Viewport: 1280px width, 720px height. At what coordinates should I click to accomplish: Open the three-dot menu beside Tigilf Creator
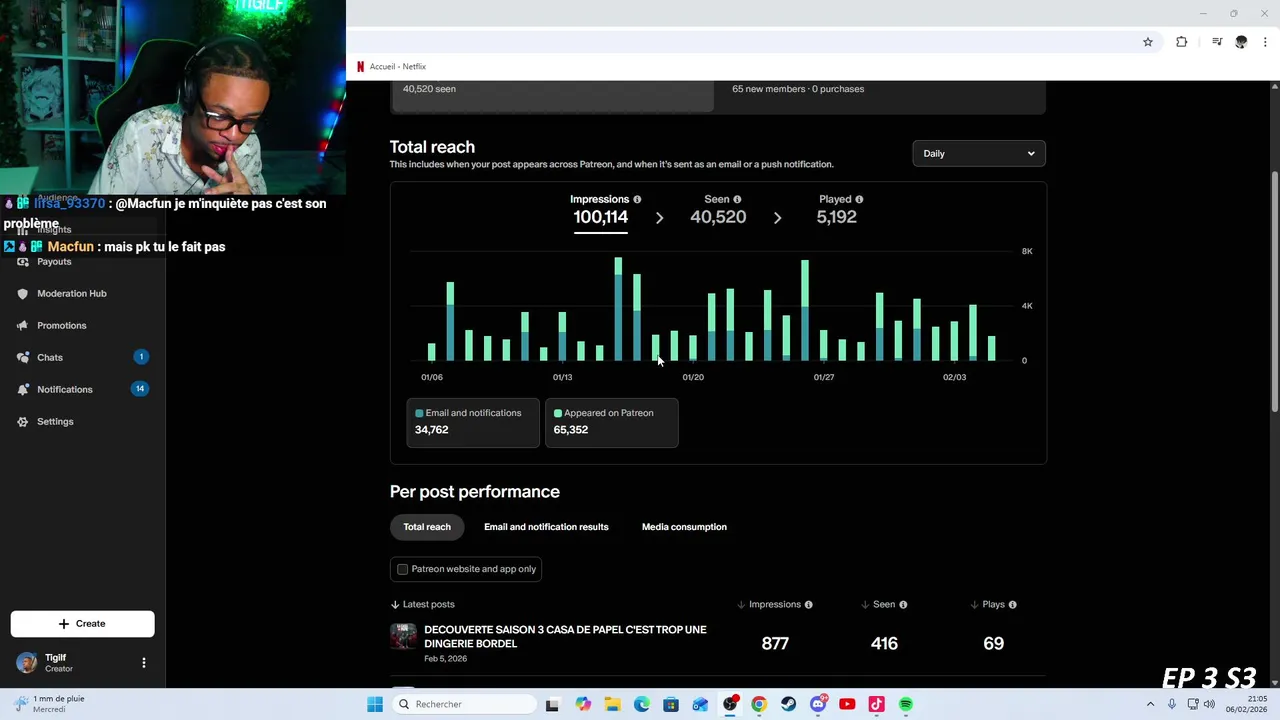point(143,663)
